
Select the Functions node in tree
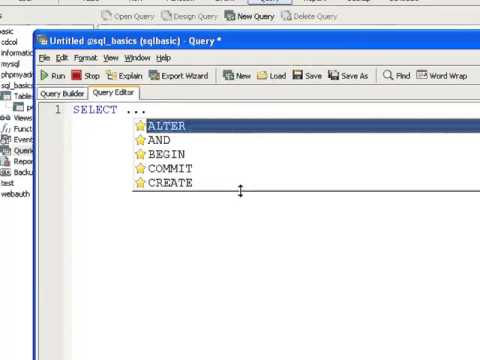[x=17, y=129]
